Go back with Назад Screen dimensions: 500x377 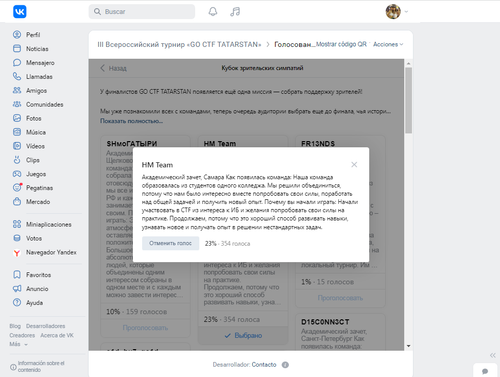[x=113, y=68]
